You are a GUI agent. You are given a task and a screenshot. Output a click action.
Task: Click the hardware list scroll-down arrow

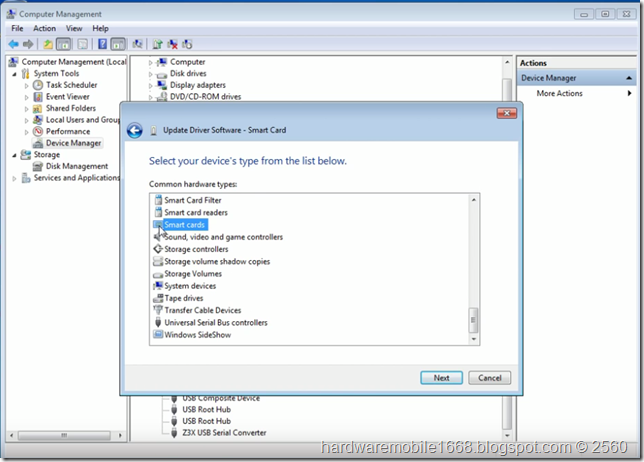[x=474, y=339]
